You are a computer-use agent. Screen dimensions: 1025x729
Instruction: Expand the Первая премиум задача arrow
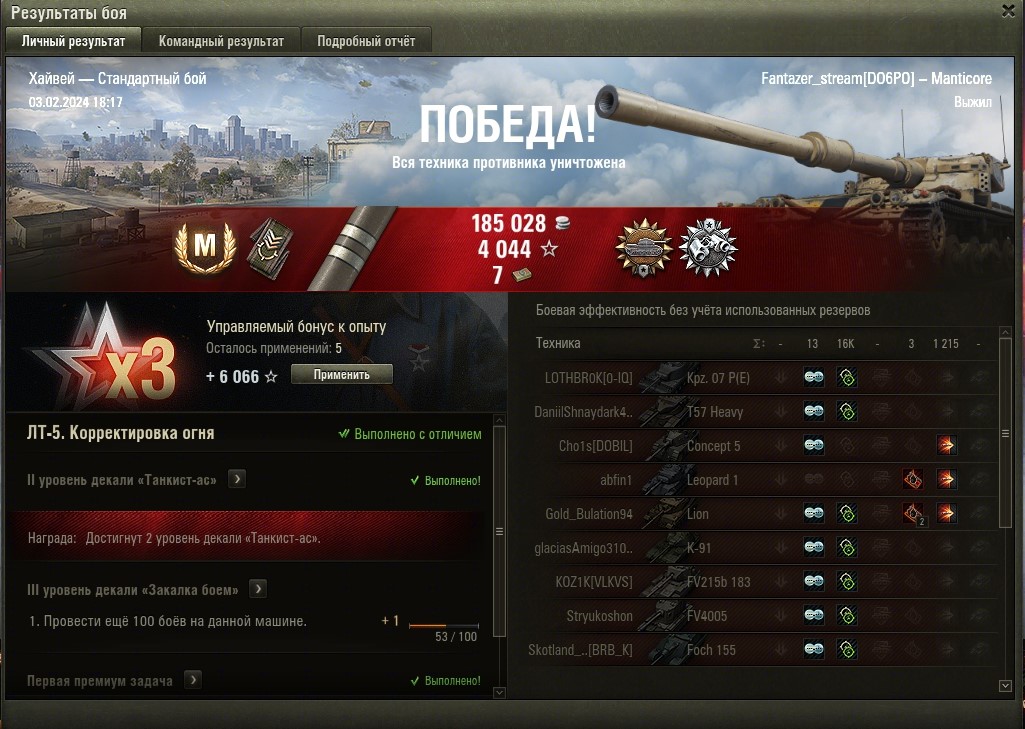click(192, 680)
